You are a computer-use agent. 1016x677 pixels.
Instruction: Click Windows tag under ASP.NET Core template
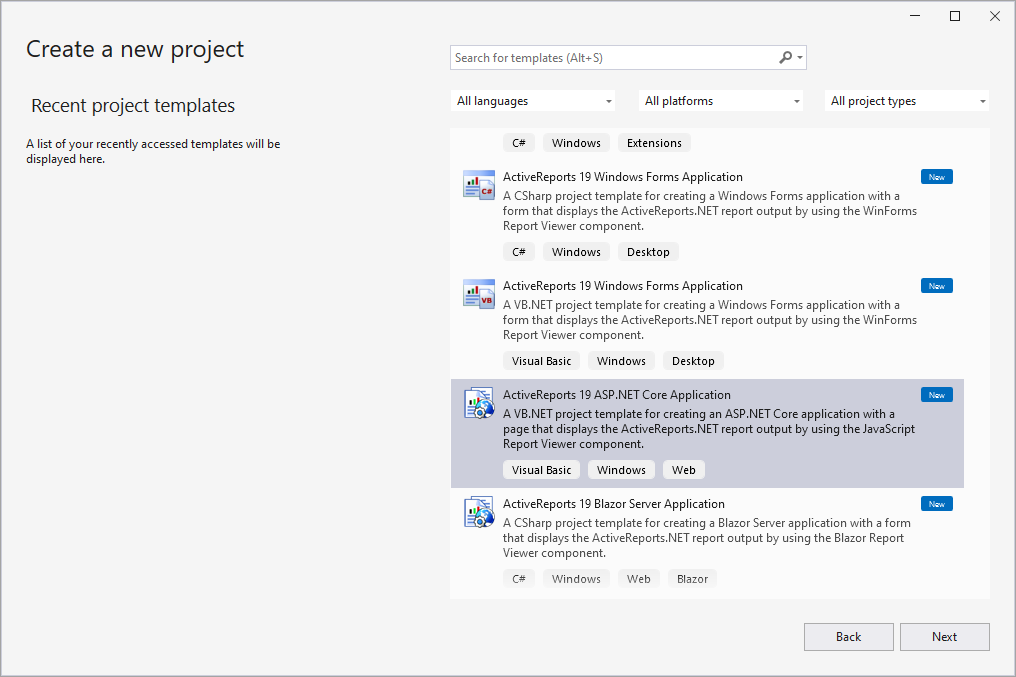[x=621, y=470]
